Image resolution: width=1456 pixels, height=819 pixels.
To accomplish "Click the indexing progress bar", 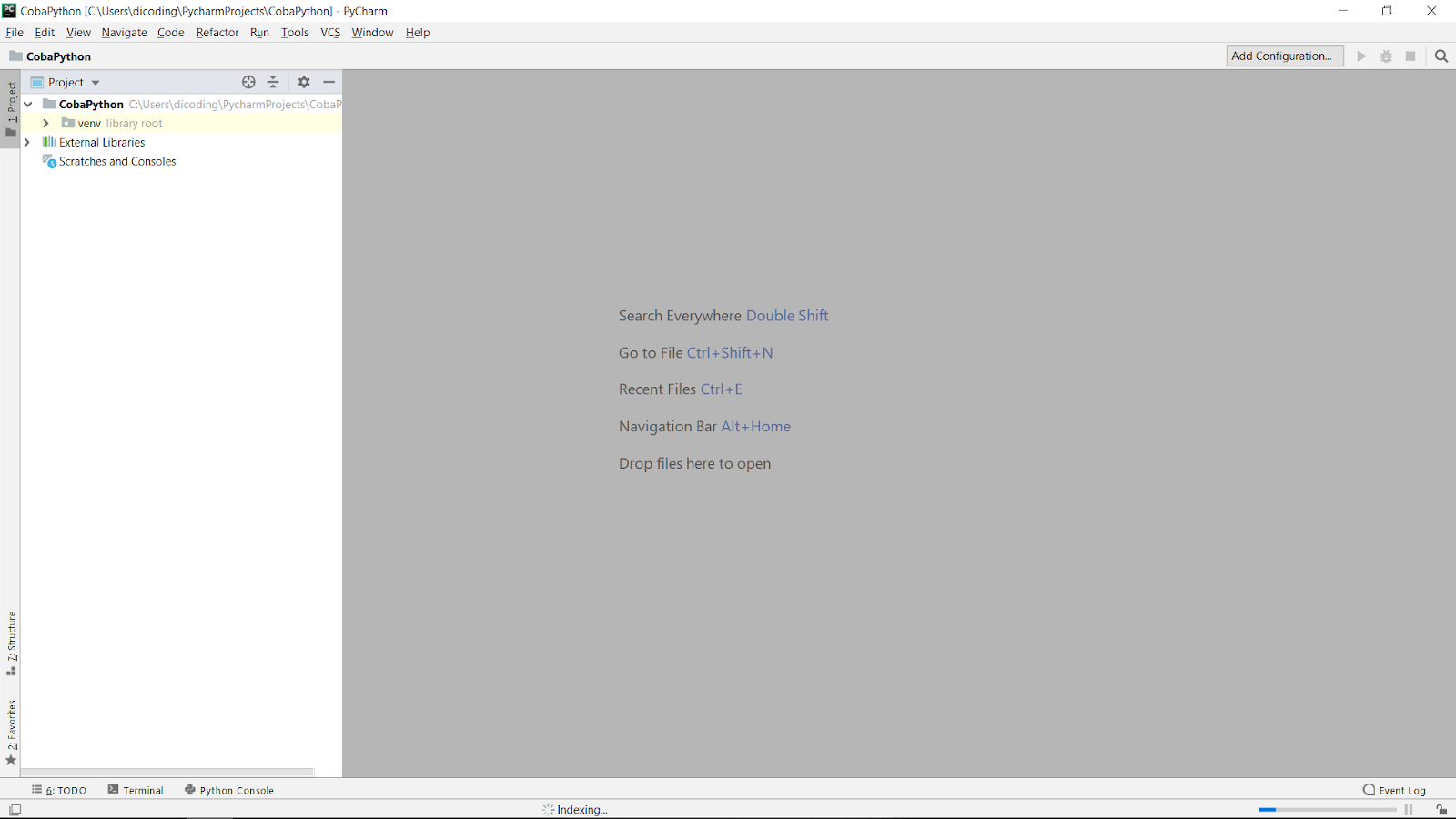I will 1327,809.
